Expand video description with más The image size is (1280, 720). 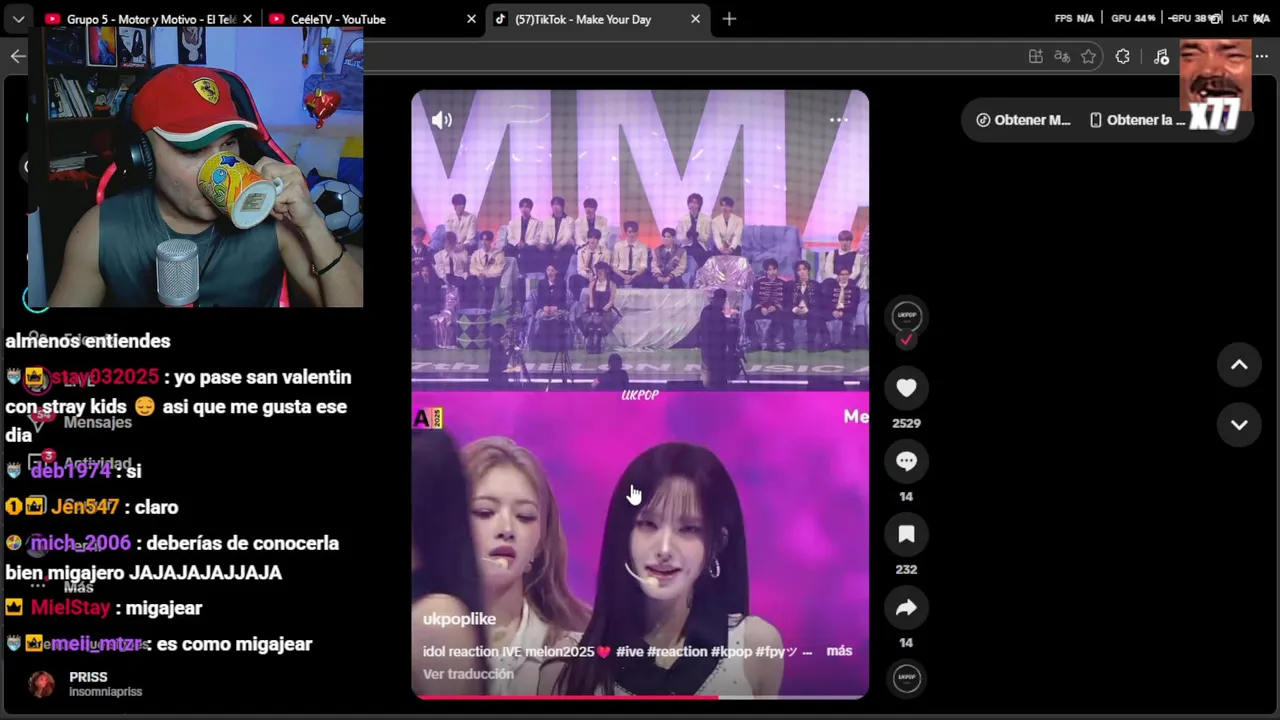(x=839, y=651)
